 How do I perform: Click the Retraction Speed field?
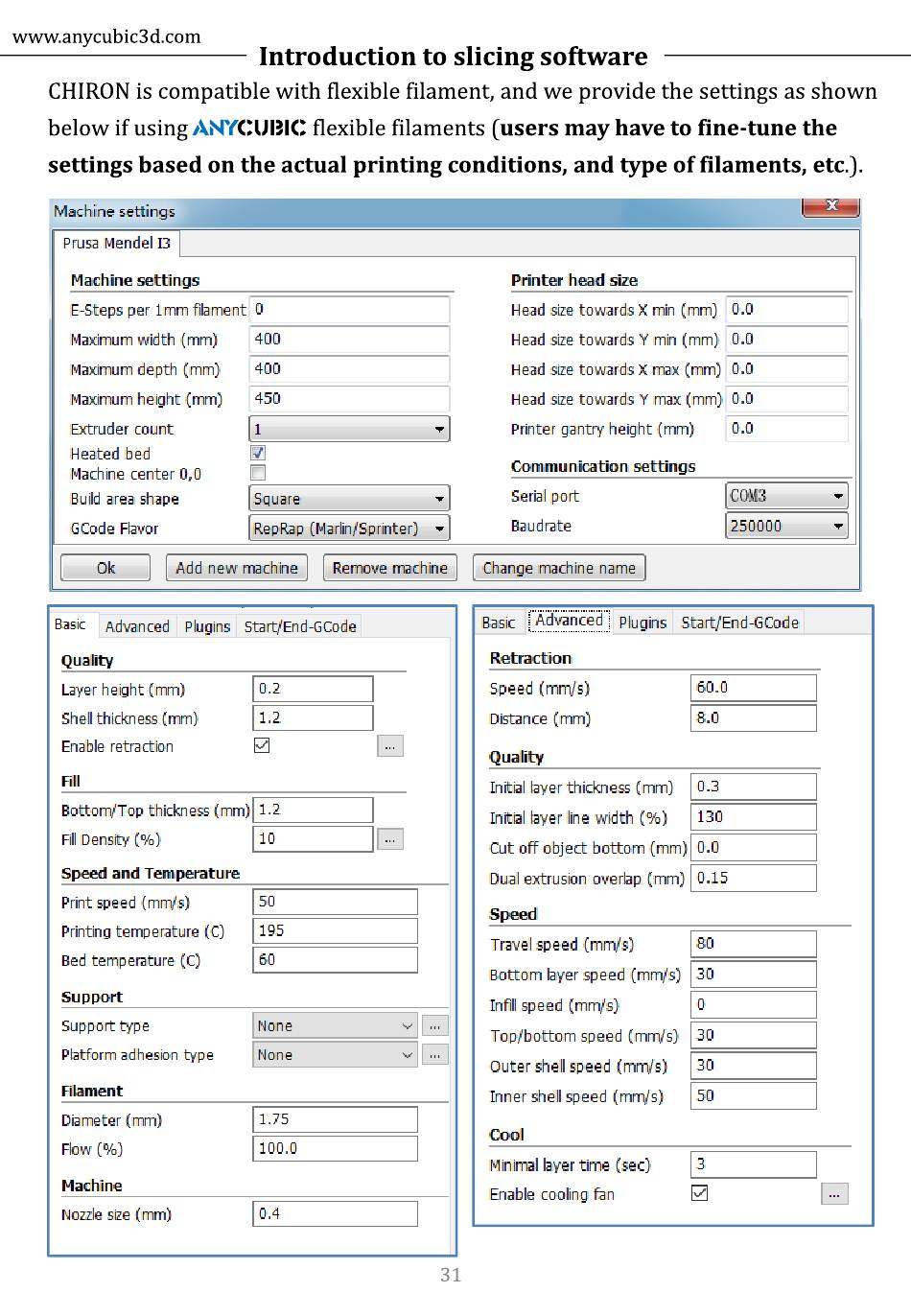754,688
